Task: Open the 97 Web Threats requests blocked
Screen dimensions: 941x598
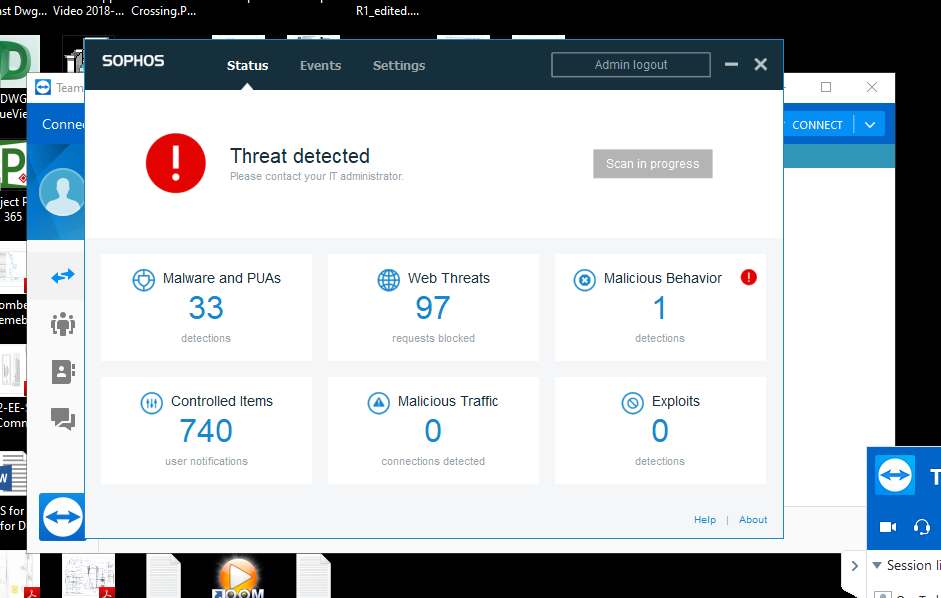Action: (x=433, y=308)
